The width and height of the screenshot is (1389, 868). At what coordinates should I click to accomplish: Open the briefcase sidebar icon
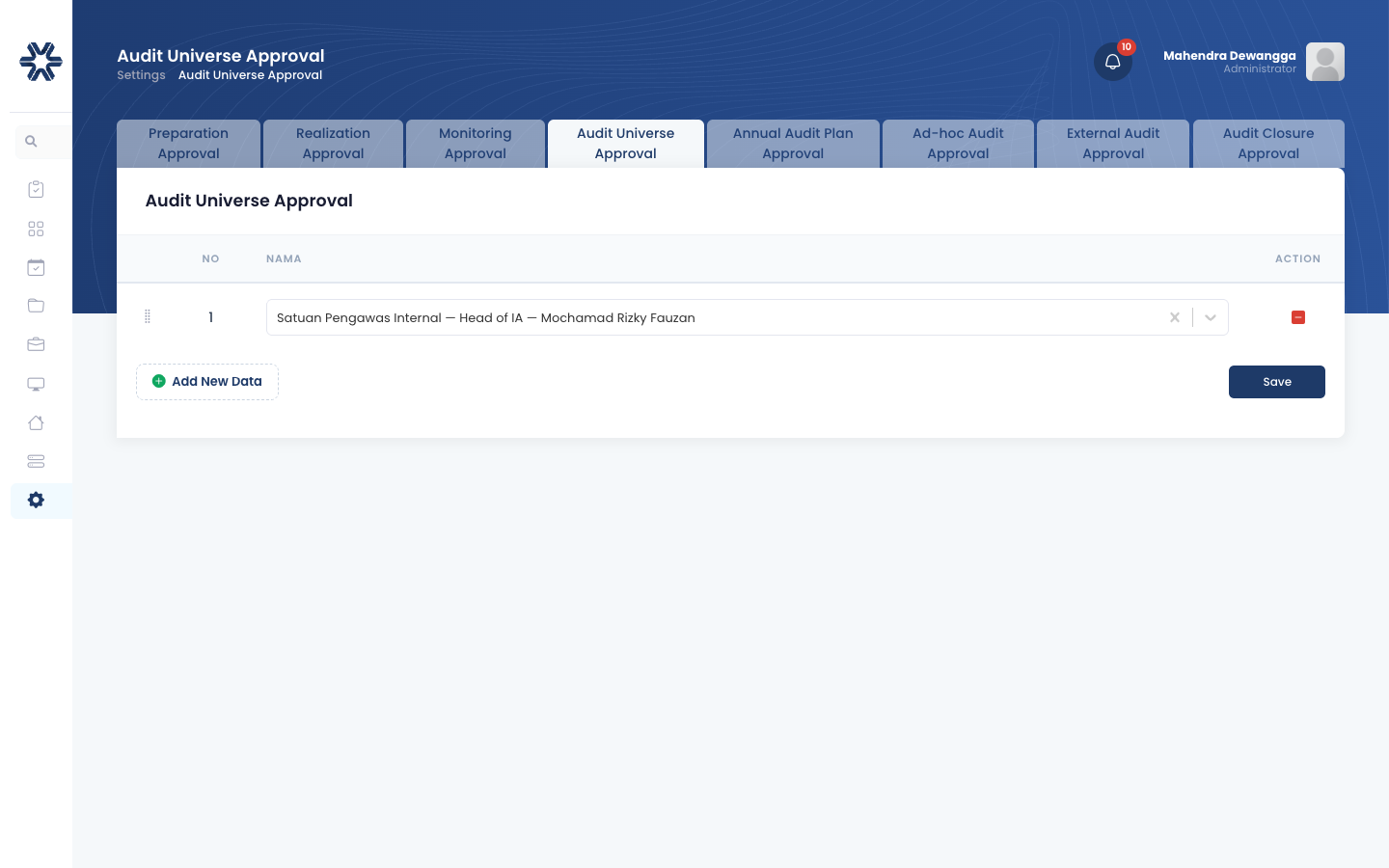(x=36, y=344)
